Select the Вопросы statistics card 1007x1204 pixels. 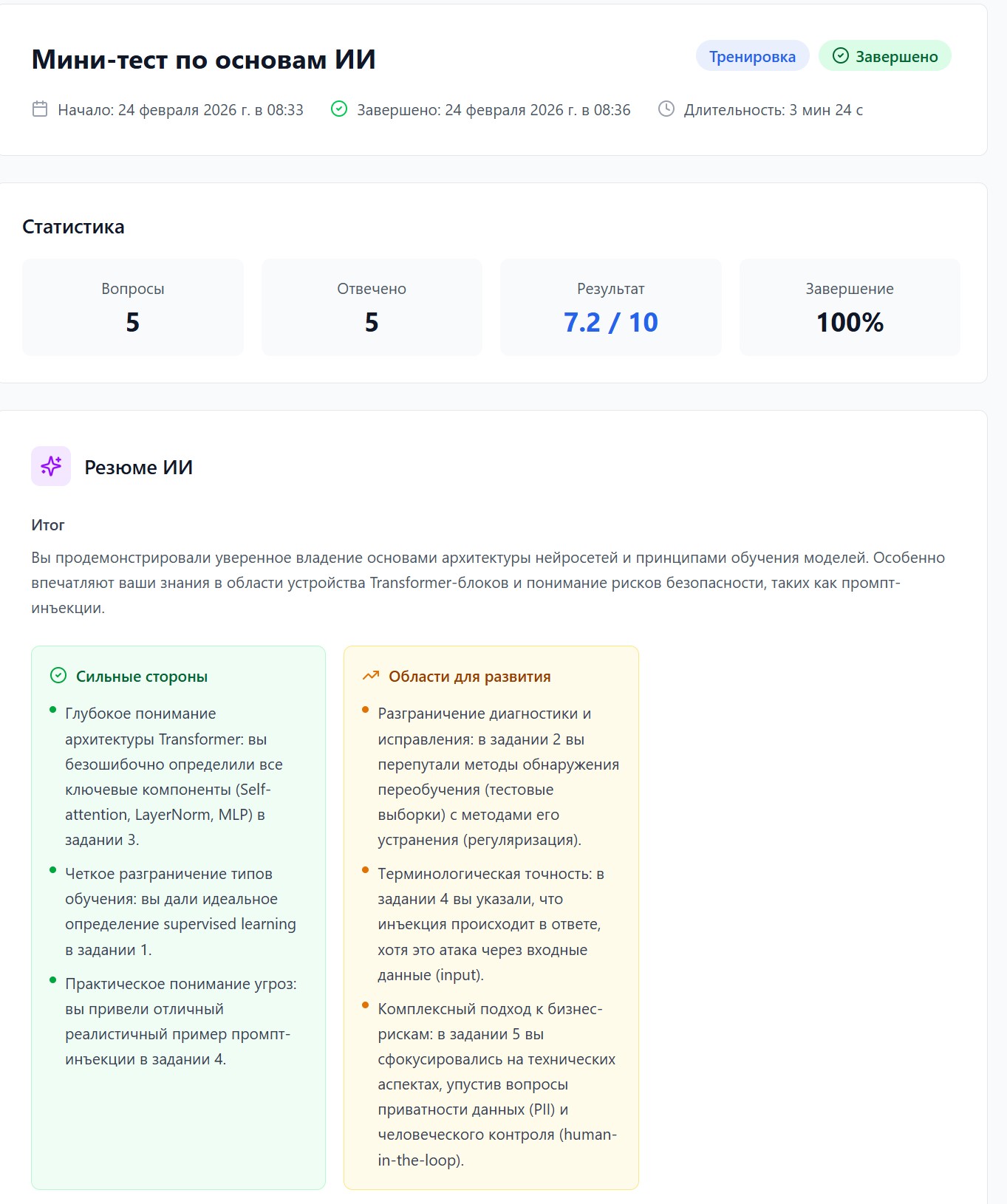click(x=133, y=307)
